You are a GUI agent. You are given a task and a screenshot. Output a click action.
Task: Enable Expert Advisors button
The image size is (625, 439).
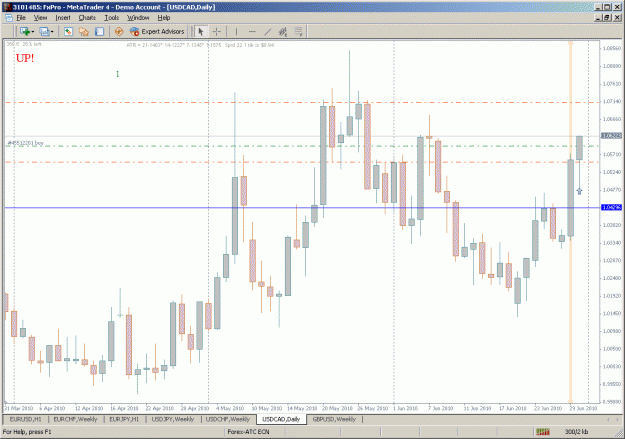(x=157, y=31)
